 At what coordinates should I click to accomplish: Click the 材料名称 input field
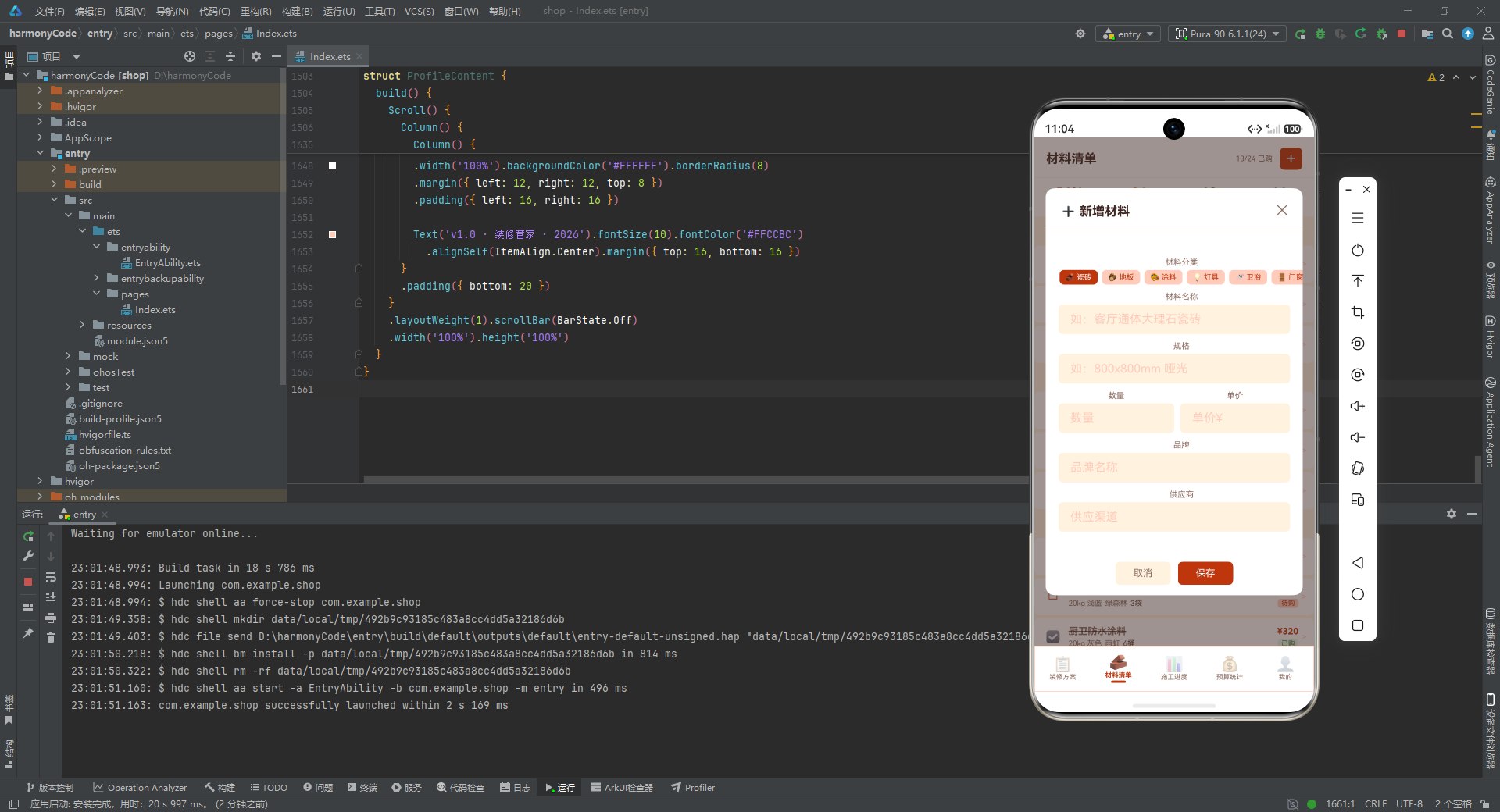pos(1174,319)
